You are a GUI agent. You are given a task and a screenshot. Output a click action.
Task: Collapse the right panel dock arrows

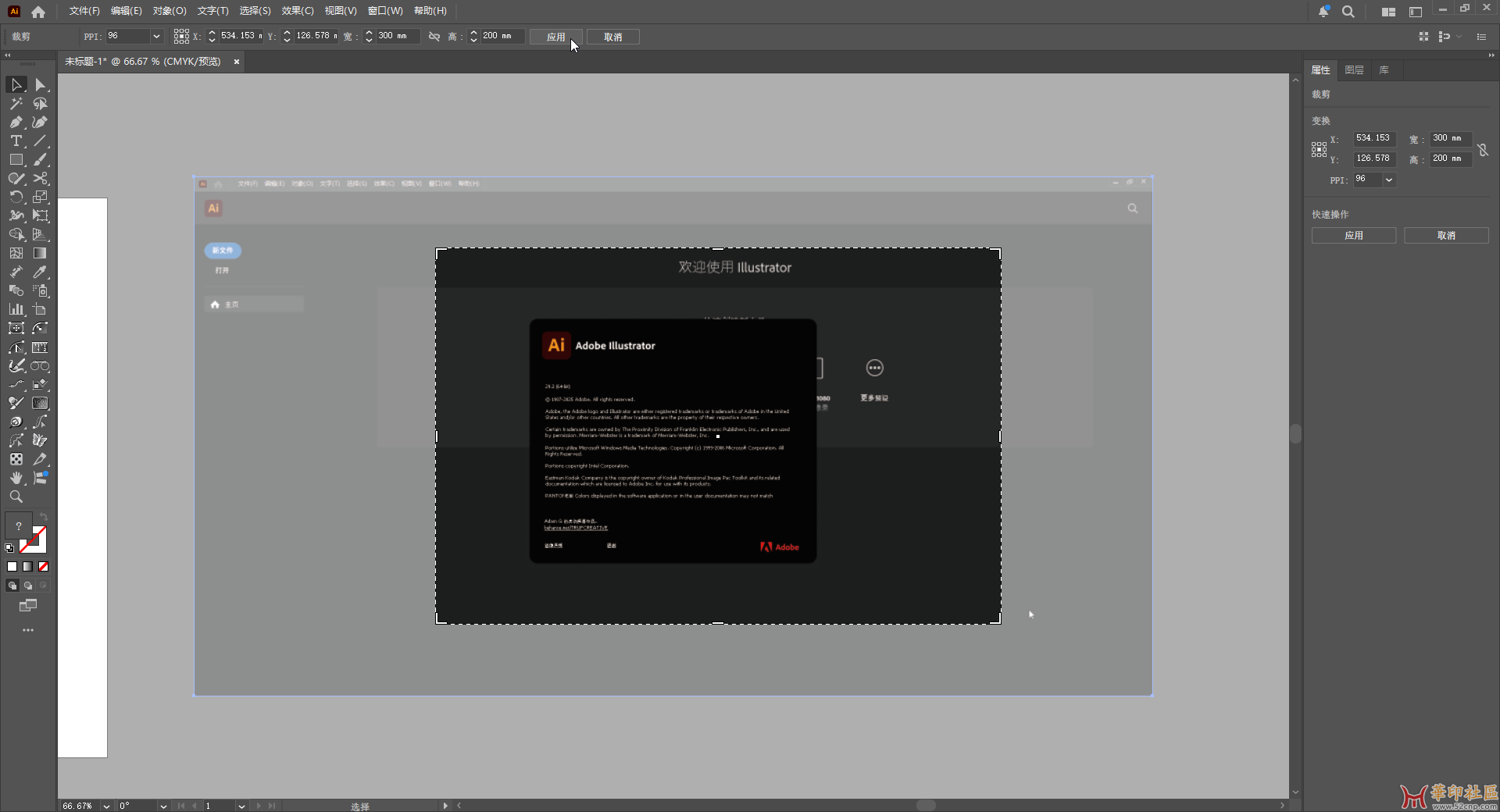click(x=1491, y=55)
